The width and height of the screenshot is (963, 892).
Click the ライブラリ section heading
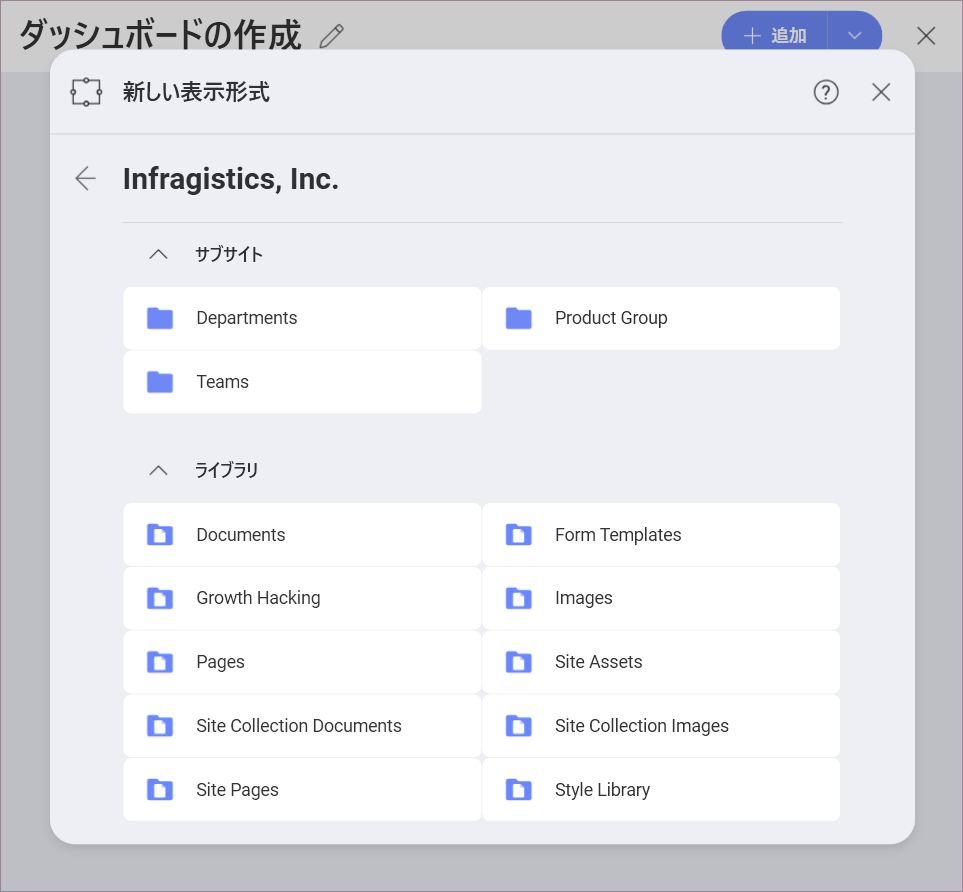[x=227, y=471]
